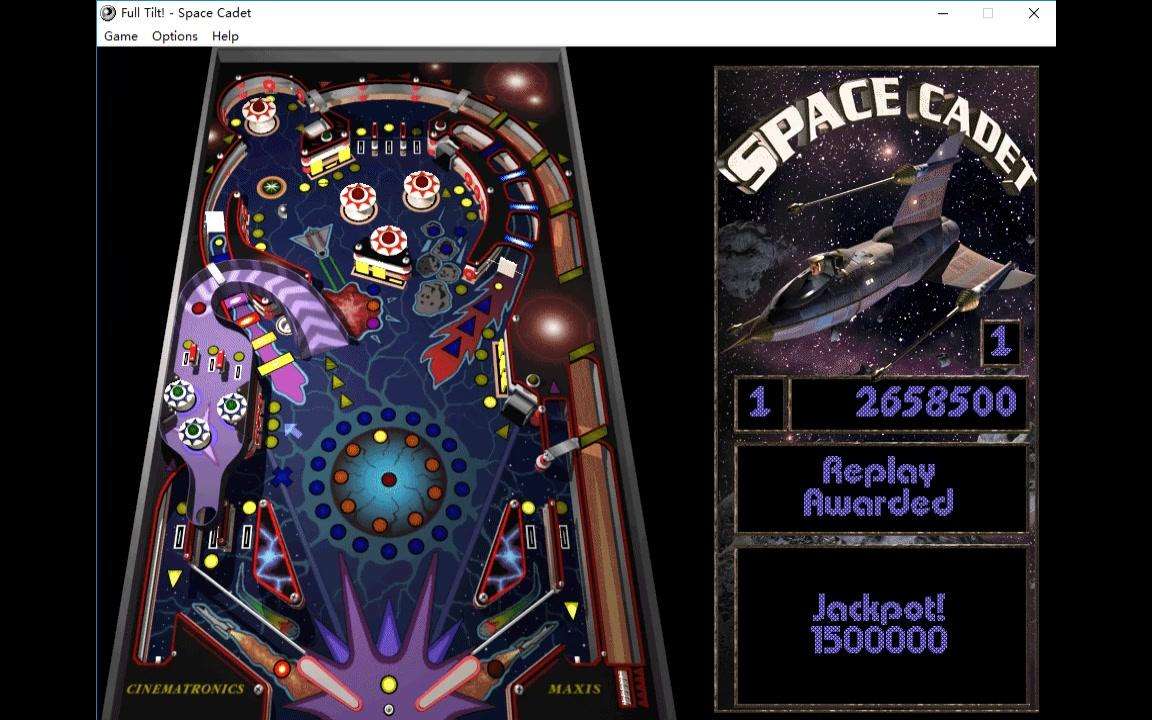Click the score display showing 2658500
Image resolution: width=1152 pixels, height=720 pixels.
pos(908,403)
